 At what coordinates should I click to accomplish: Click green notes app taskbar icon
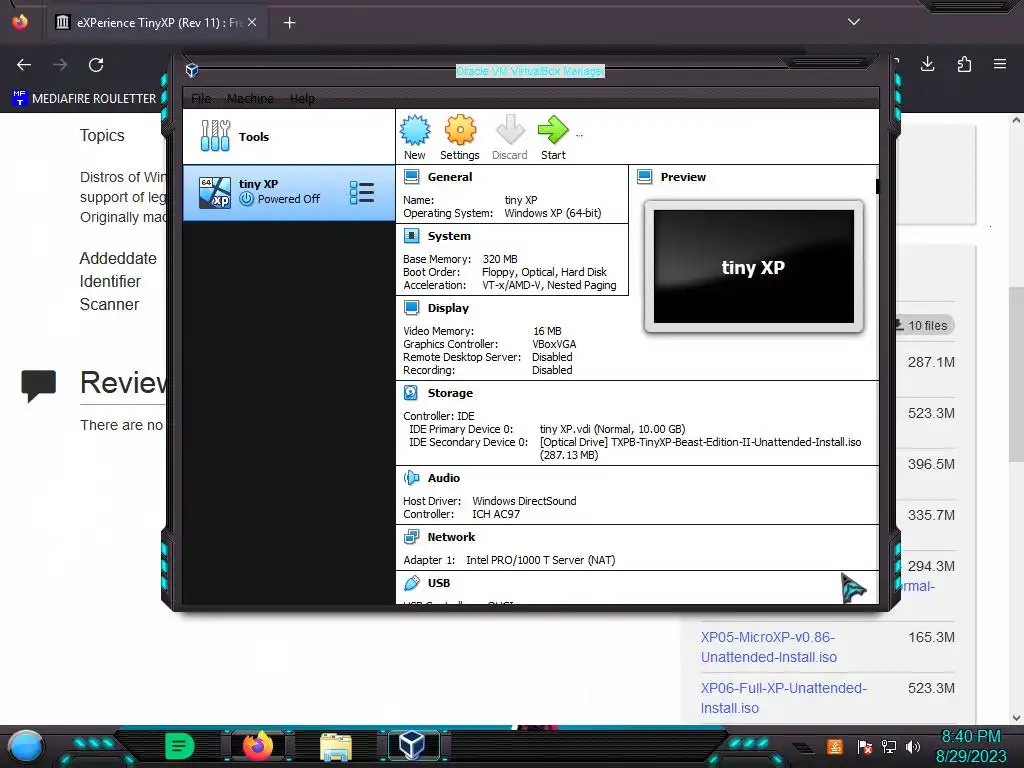[x=180, y=746]
